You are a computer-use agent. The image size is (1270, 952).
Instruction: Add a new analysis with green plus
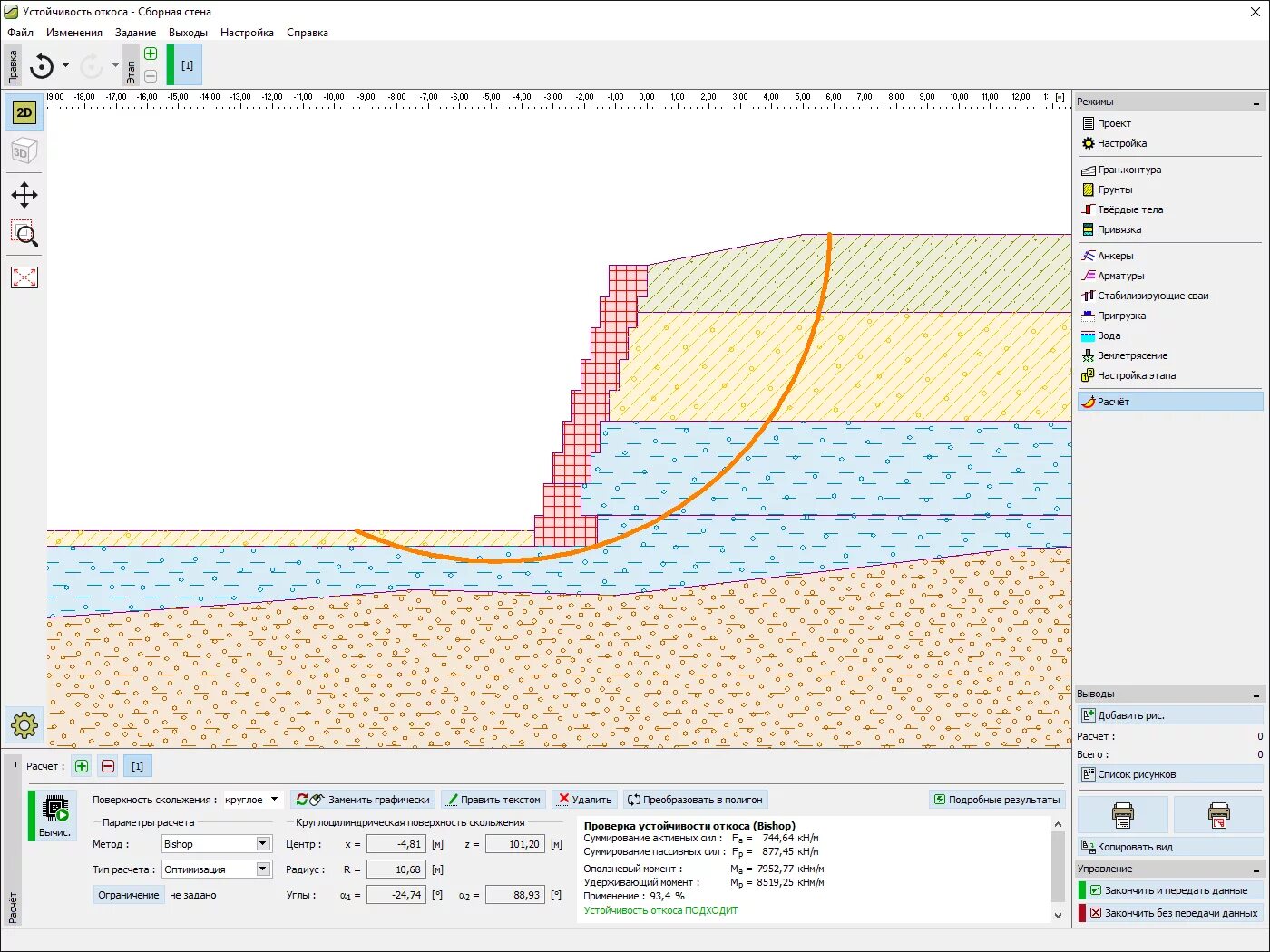point(82,766)
